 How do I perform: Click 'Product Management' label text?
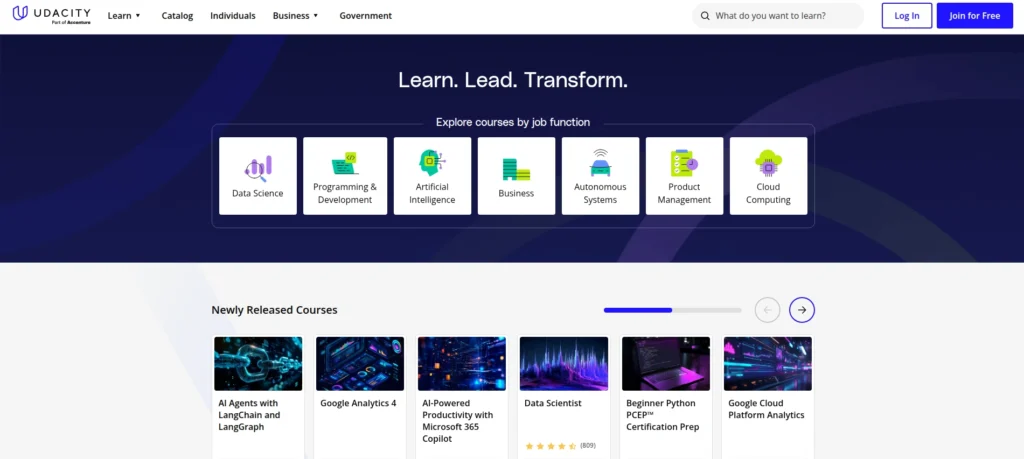(x=684, y=193)
